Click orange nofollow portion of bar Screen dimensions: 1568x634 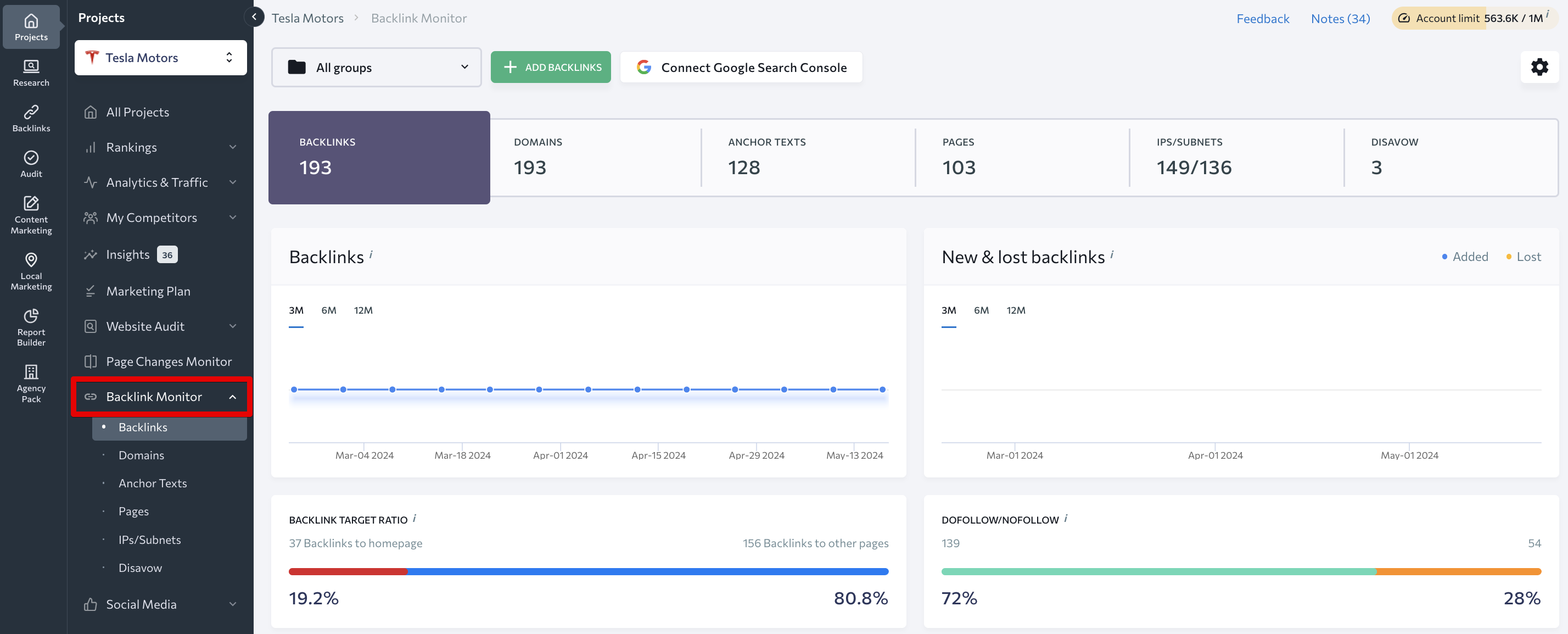point(1458,572)
